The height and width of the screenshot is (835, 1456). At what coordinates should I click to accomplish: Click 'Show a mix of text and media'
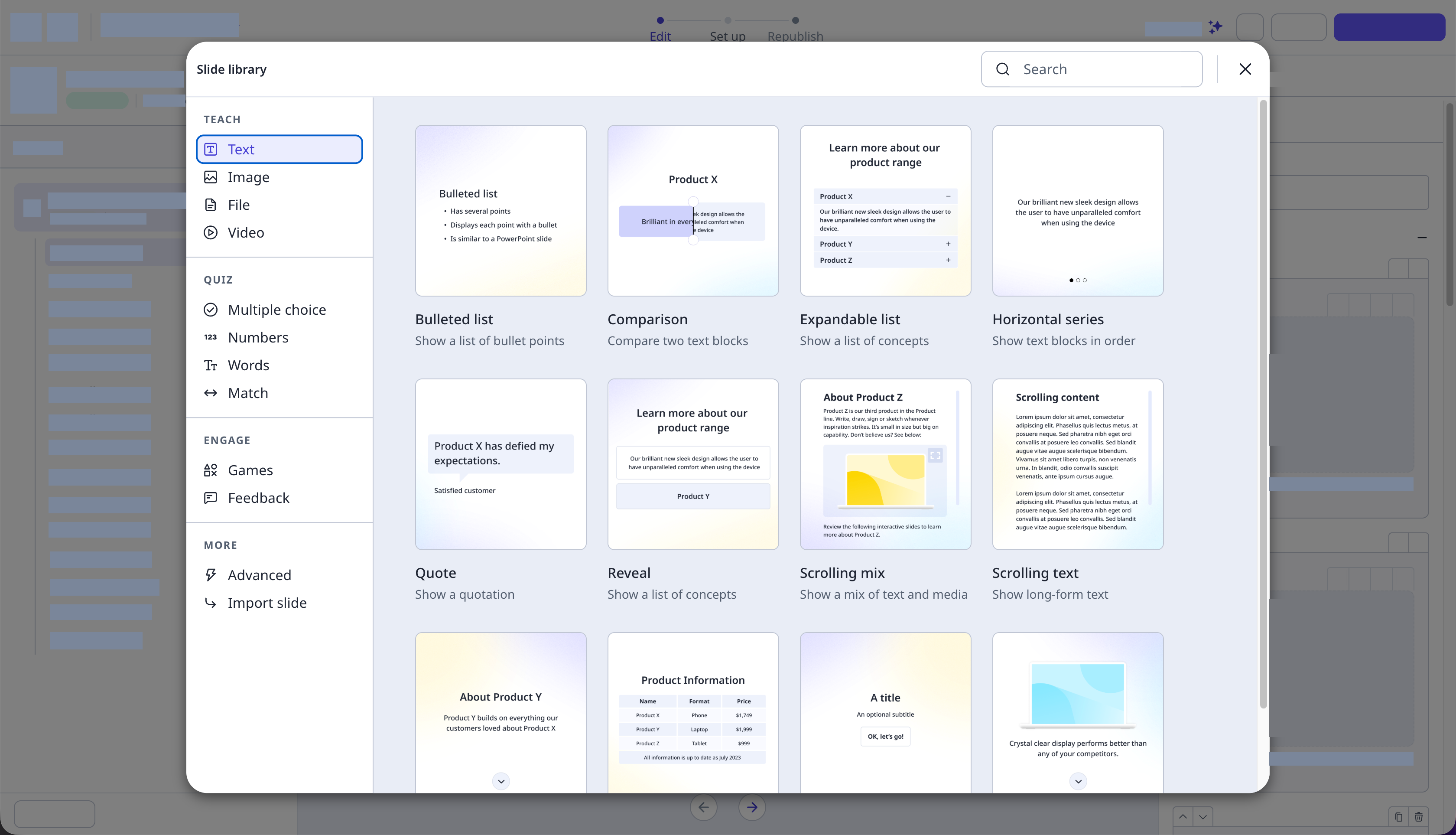coord(883,594)
